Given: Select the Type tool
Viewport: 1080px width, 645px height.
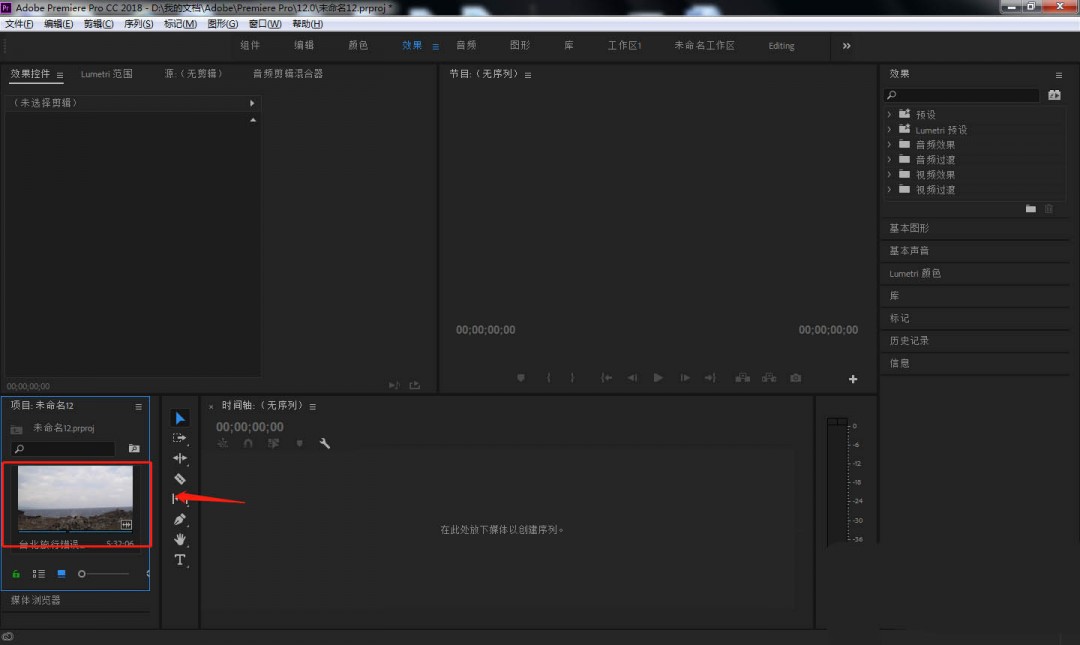Looking at the screenshot, I should 180,560.
